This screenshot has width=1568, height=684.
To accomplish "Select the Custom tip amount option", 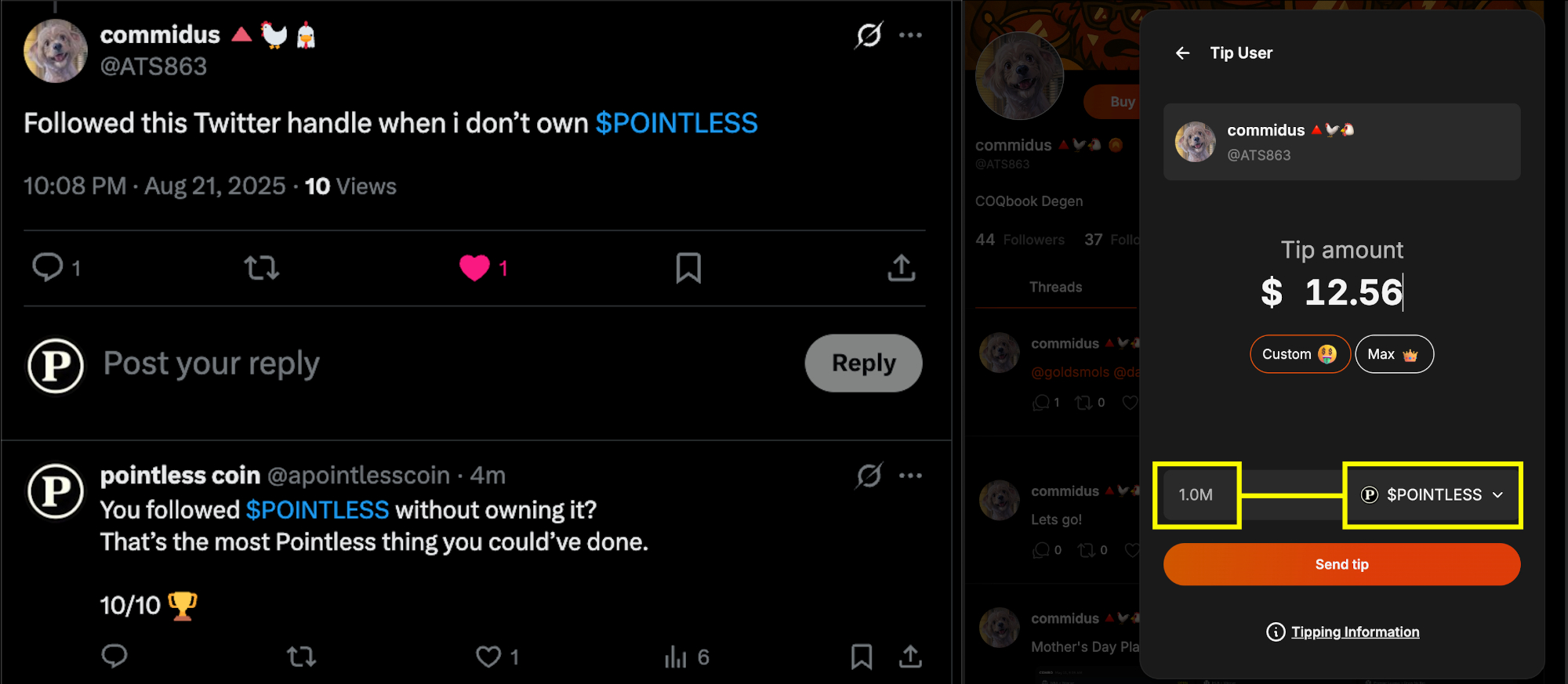I will (x=1299, y=354).
